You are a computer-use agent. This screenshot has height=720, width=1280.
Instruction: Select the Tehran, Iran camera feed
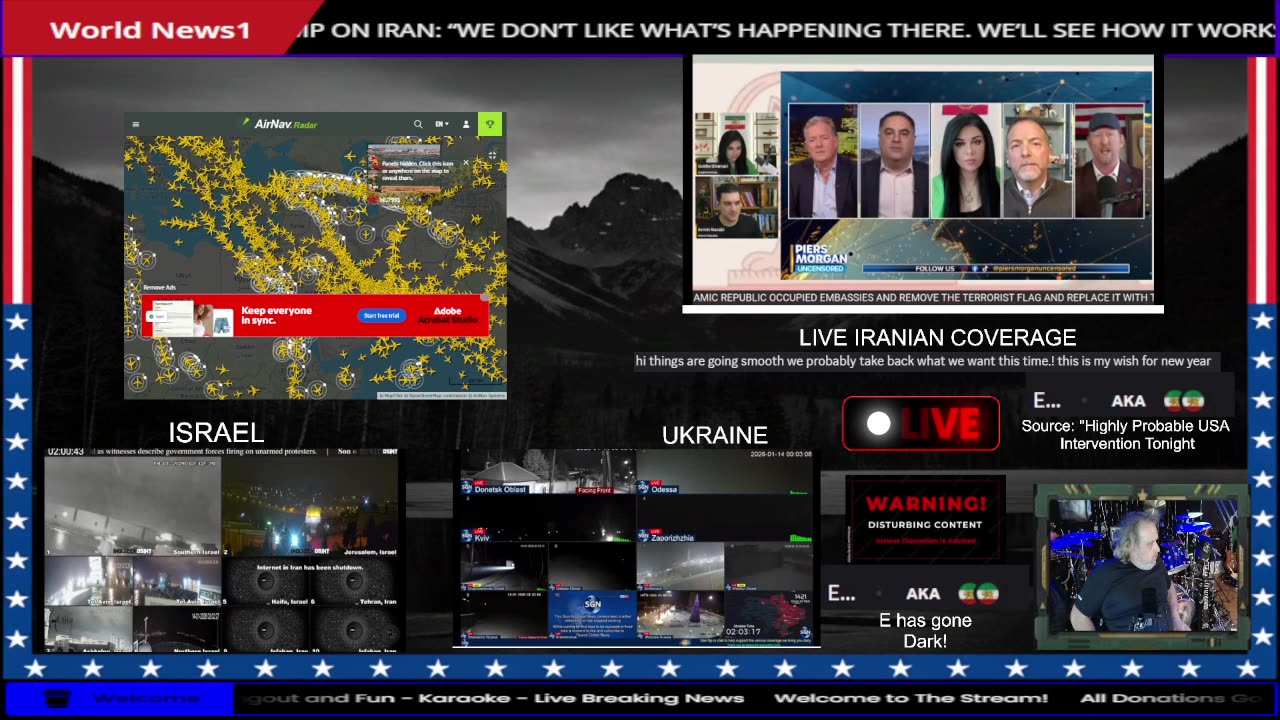coord(355,582)
